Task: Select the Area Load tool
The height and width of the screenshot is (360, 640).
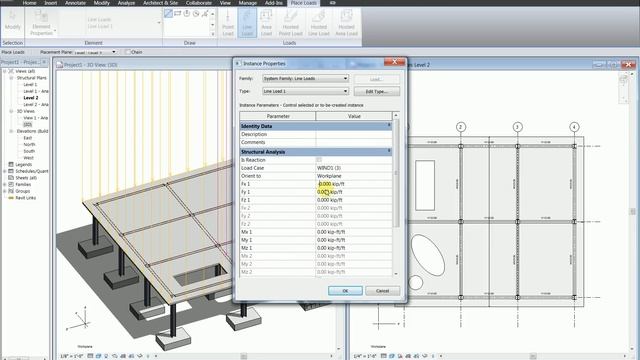Action: (x=266, y=23)
